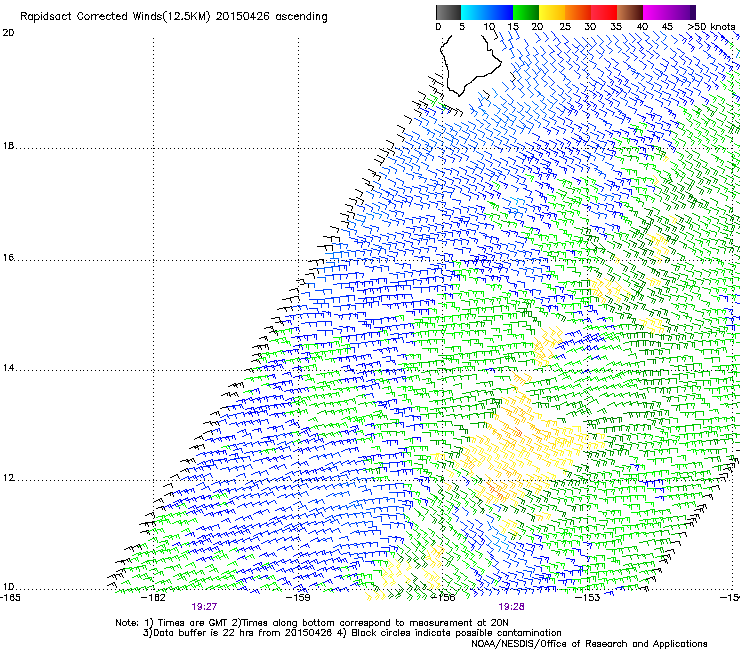
Task: Click the longitude label -153
Action: pos(588,598)
